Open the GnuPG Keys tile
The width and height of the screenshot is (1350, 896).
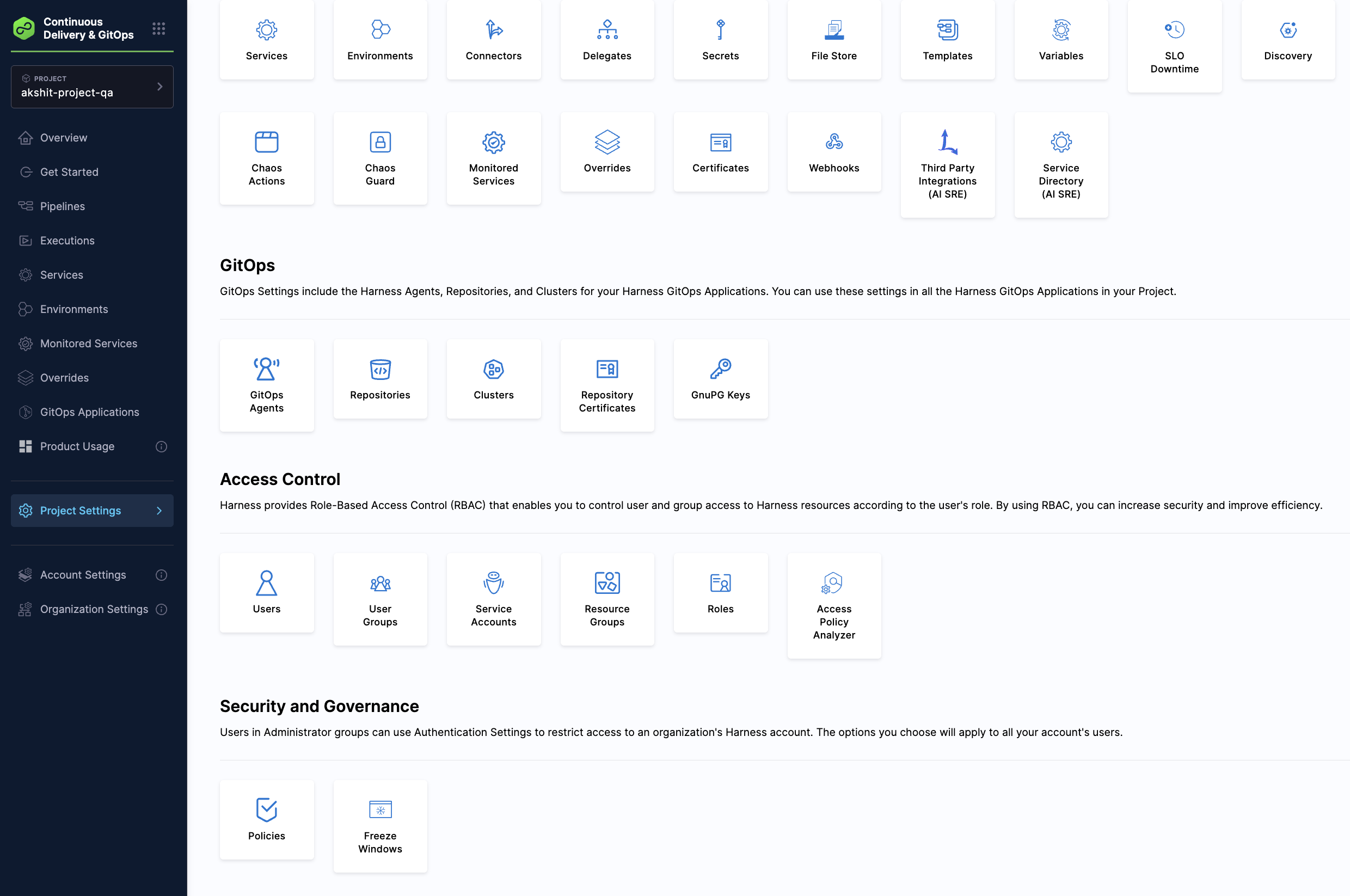[x=720, y=378]
